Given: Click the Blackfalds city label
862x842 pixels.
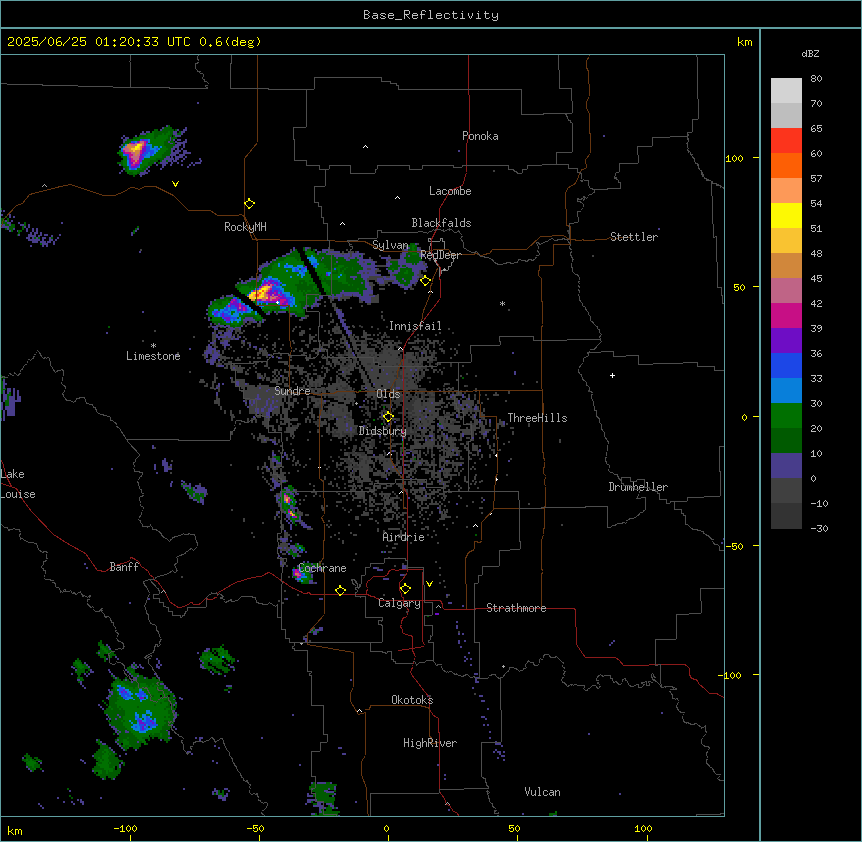Looking at the screenshot, I should (441, 223).
